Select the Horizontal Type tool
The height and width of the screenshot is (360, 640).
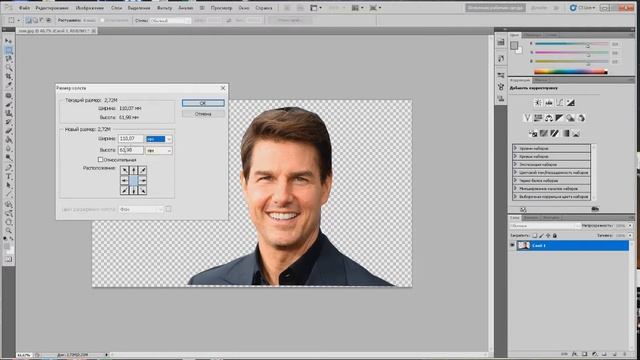[x=9, y=176]
